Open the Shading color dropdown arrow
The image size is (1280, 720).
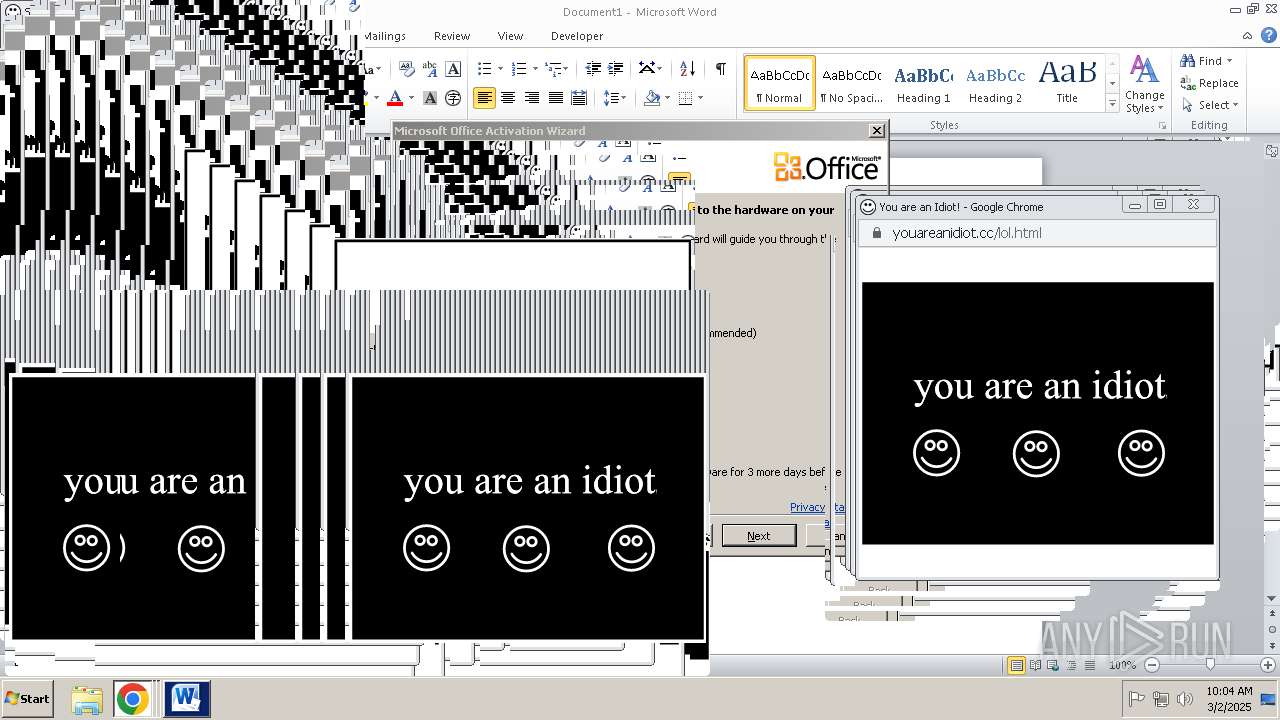(x=668, y=98)
